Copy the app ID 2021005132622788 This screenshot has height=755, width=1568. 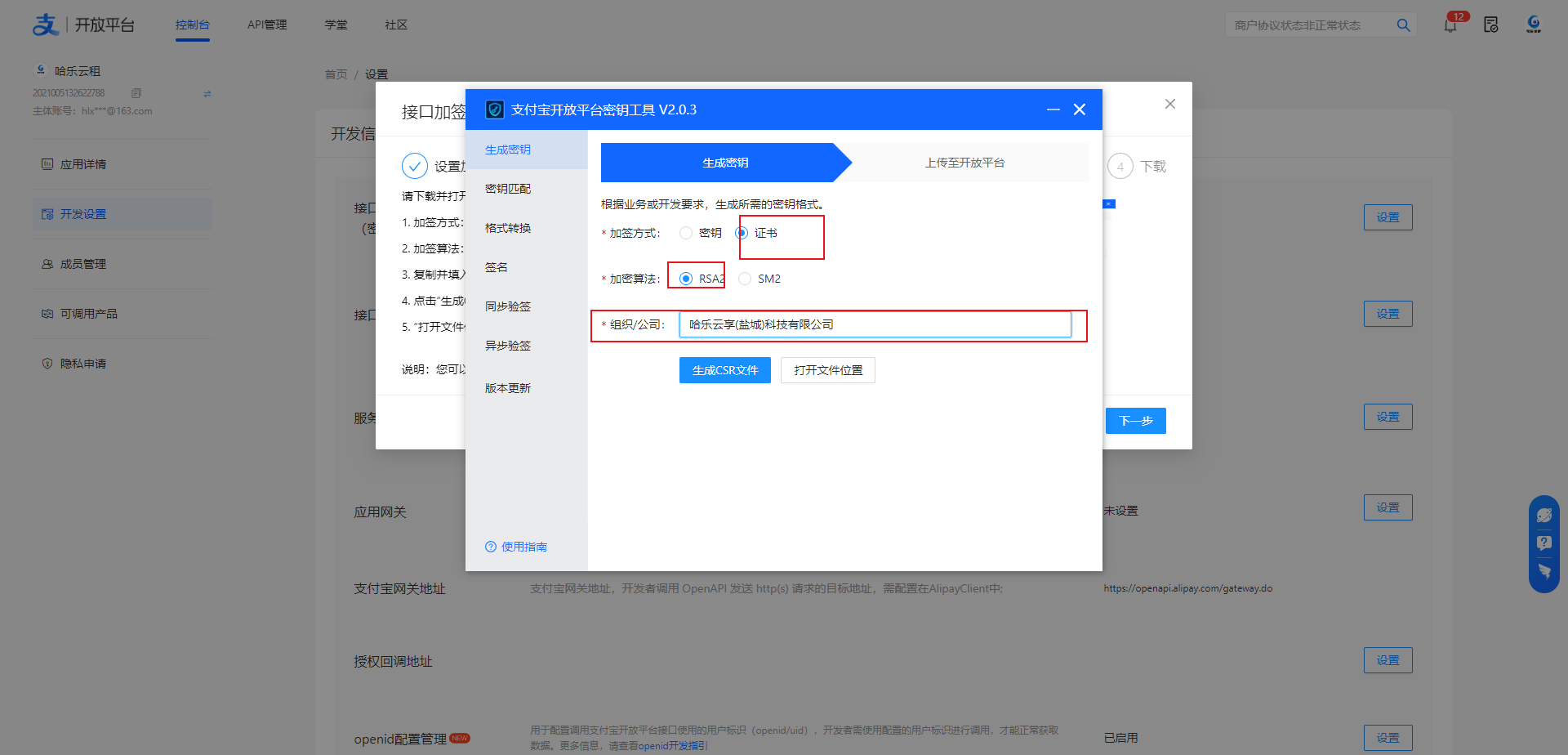[136, 93]
